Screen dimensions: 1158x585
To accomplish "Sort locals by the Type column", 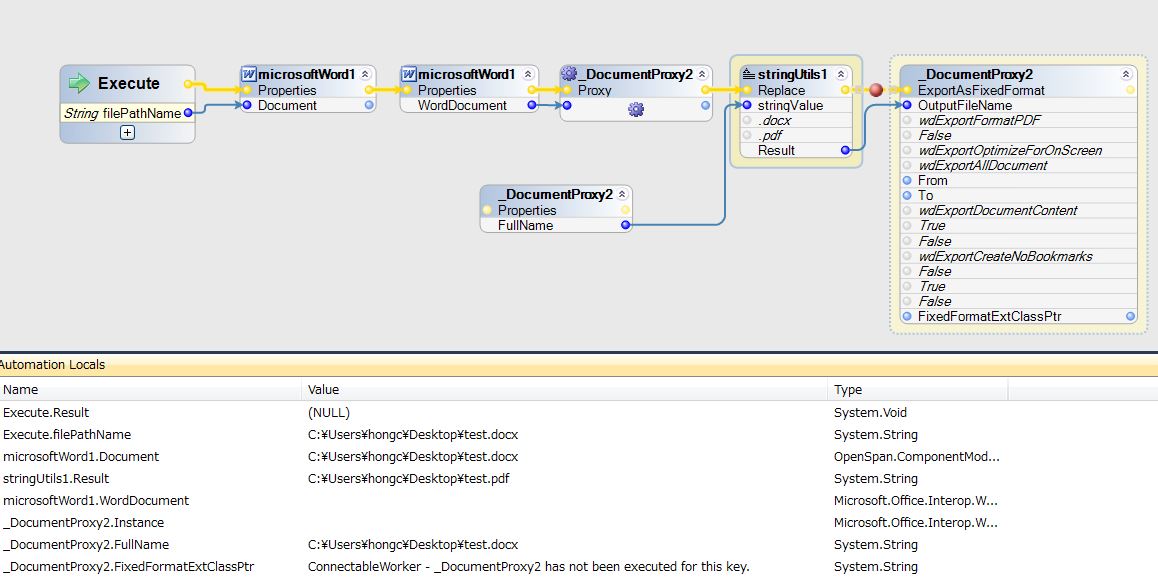I will [919, 389].
